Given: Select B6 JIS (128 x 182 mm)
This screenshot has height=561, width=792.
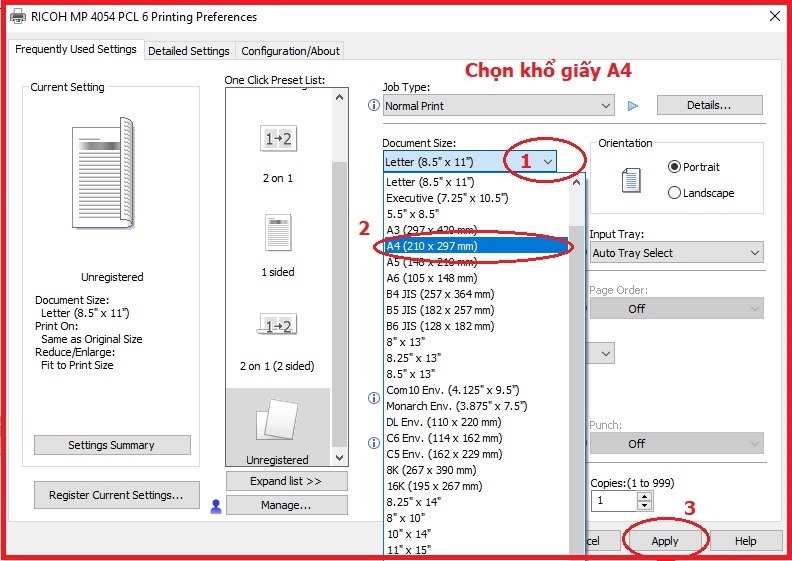Looking at the screenshot, I should pos(476,326).
